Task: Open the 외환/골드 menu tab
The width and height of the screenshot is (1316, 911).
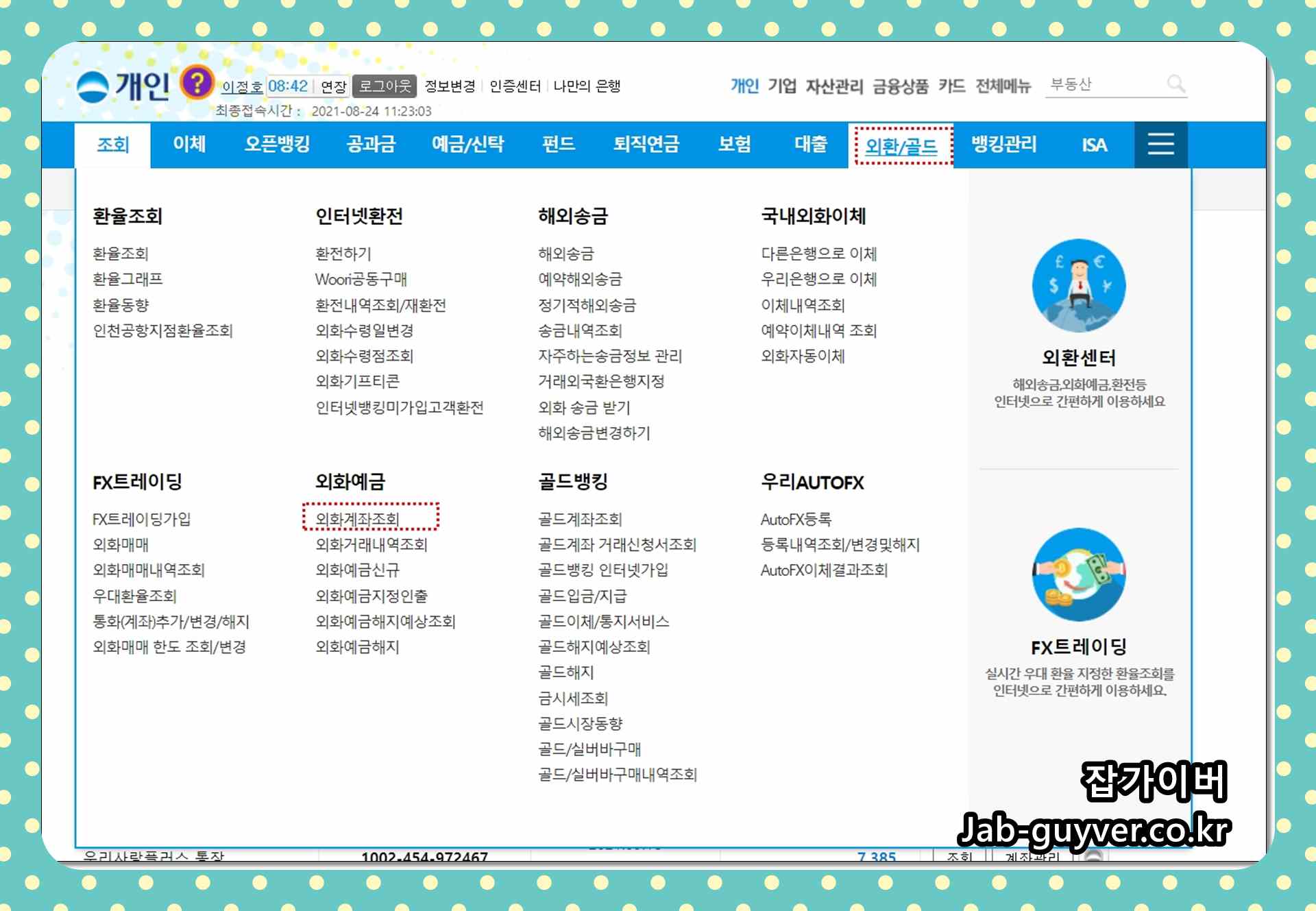Action: tap(901, 145)
